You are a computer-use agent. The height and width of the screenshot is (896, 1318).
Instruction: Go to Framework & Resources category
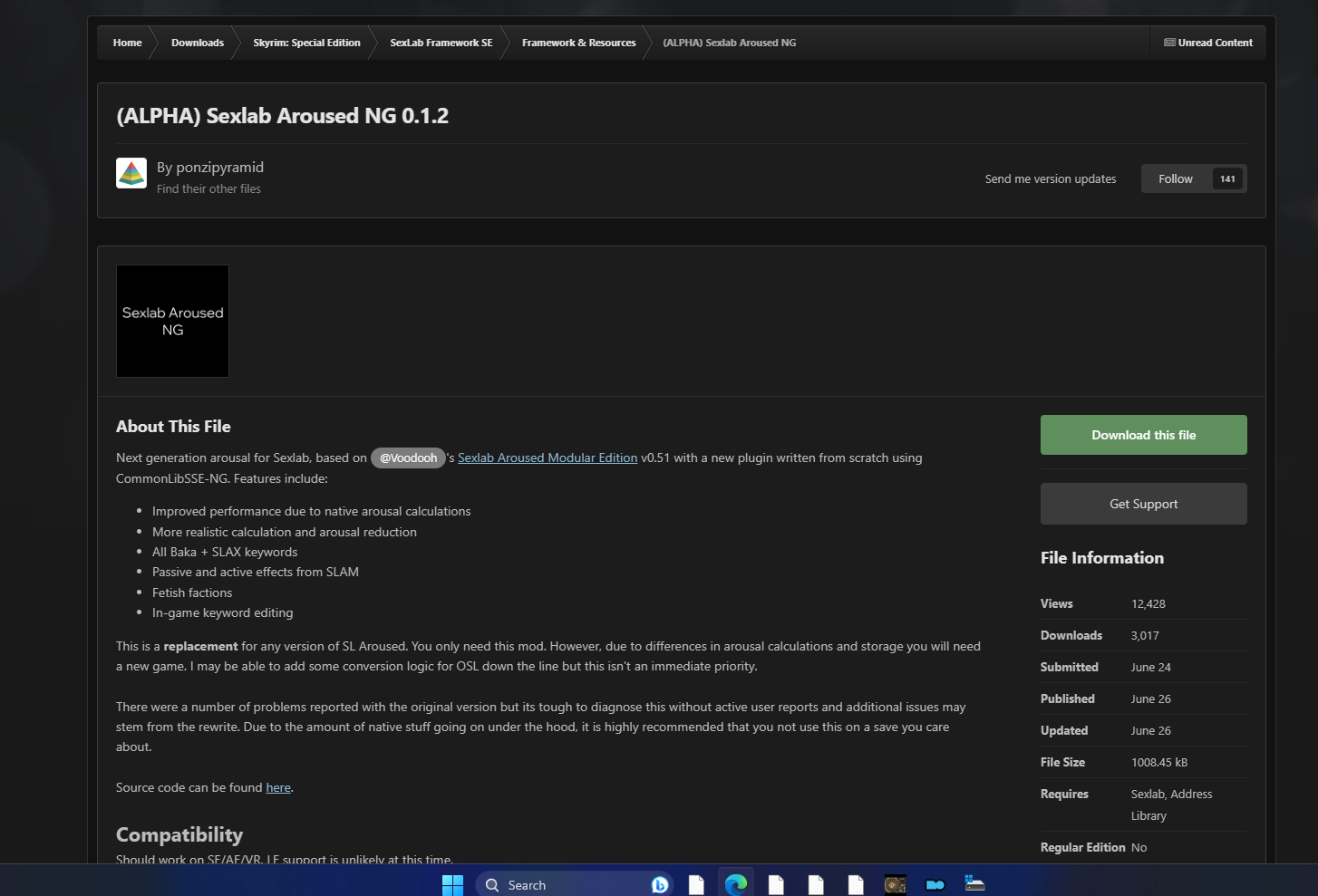coord(579,43)
